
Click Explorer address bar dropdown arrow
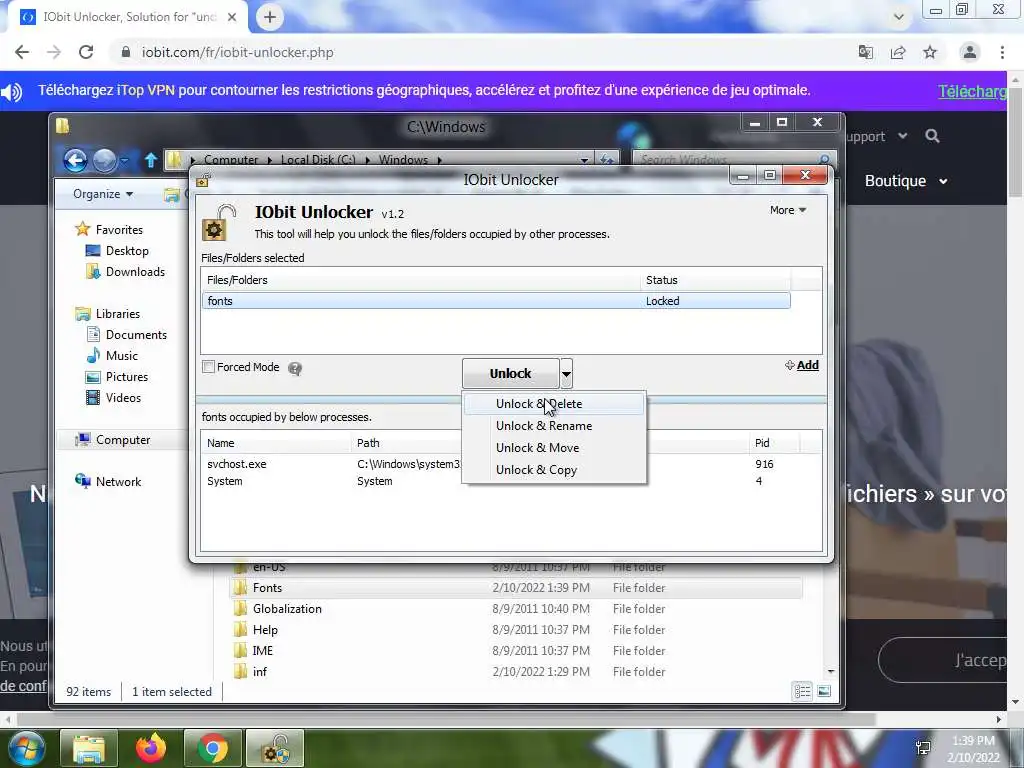click(x=584, y=160)
